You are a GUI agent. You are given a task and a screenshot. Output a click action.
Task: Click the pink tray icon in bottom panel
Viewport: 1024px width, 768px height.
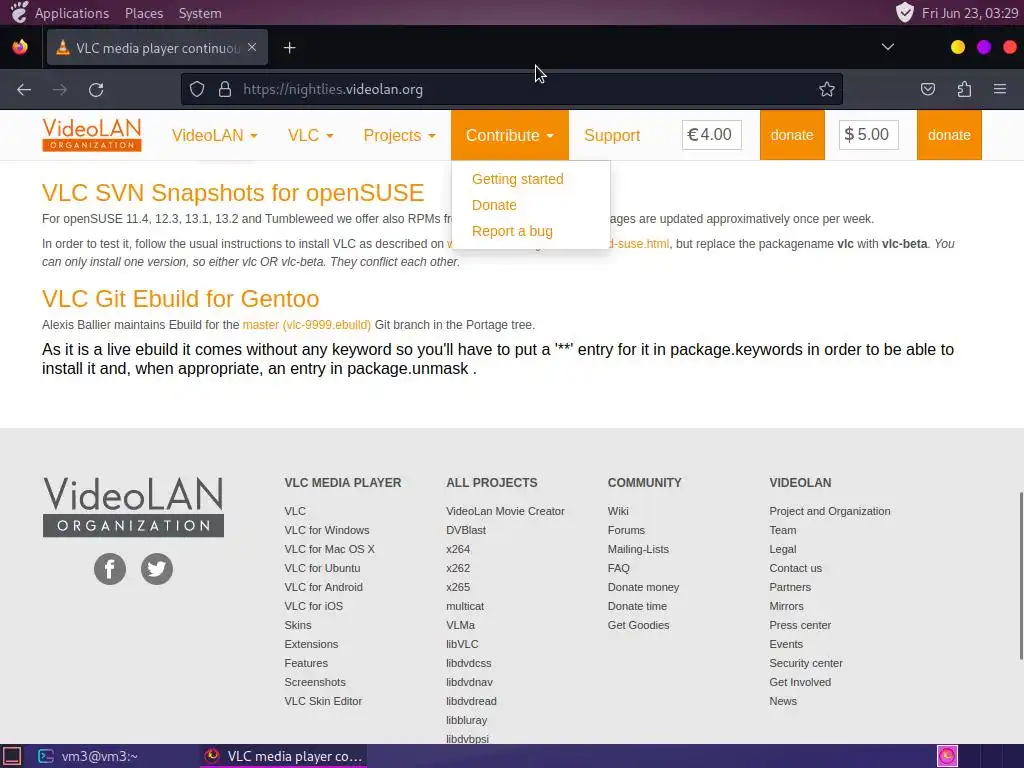(x=947, y=756)
